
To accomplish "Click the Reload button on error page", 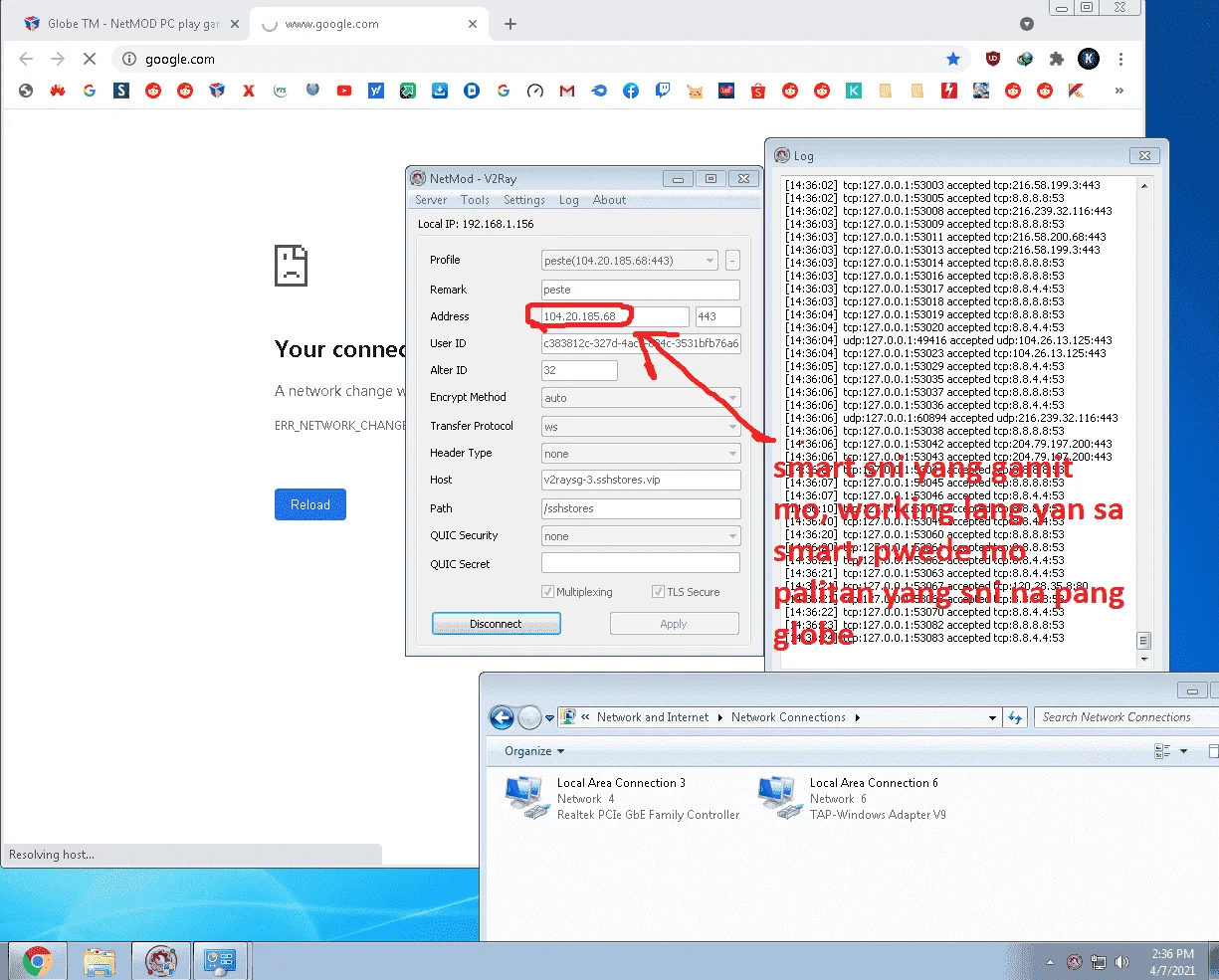I will (310, 504).
